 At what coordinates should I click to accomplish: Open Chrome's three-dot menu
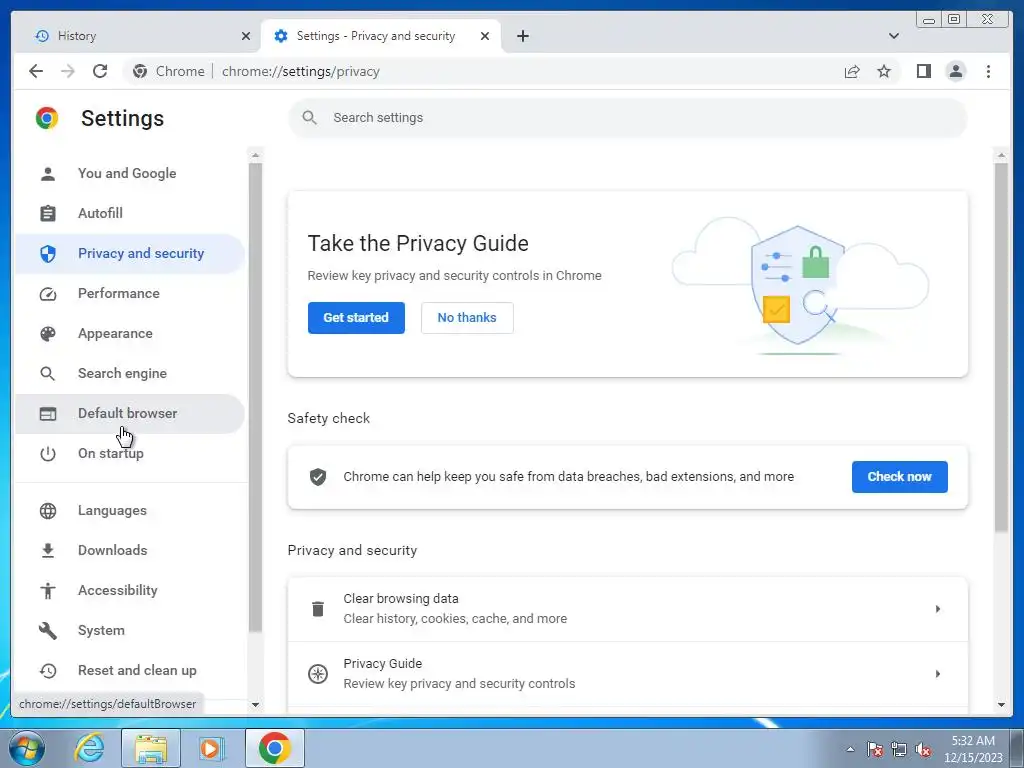coord(988,71)
